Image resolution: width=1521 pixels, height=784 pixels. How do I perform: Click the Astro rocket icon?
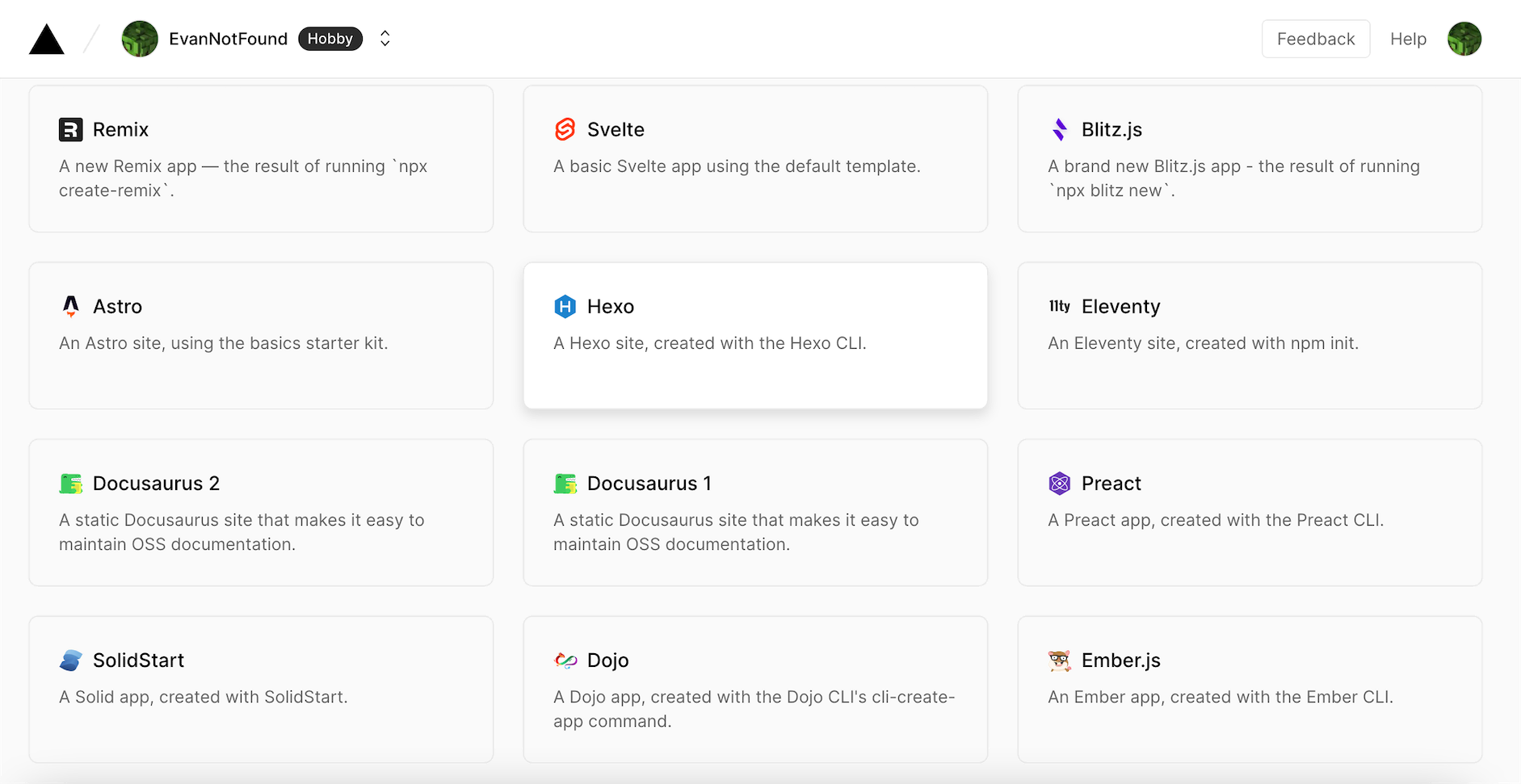coord(71,306)
